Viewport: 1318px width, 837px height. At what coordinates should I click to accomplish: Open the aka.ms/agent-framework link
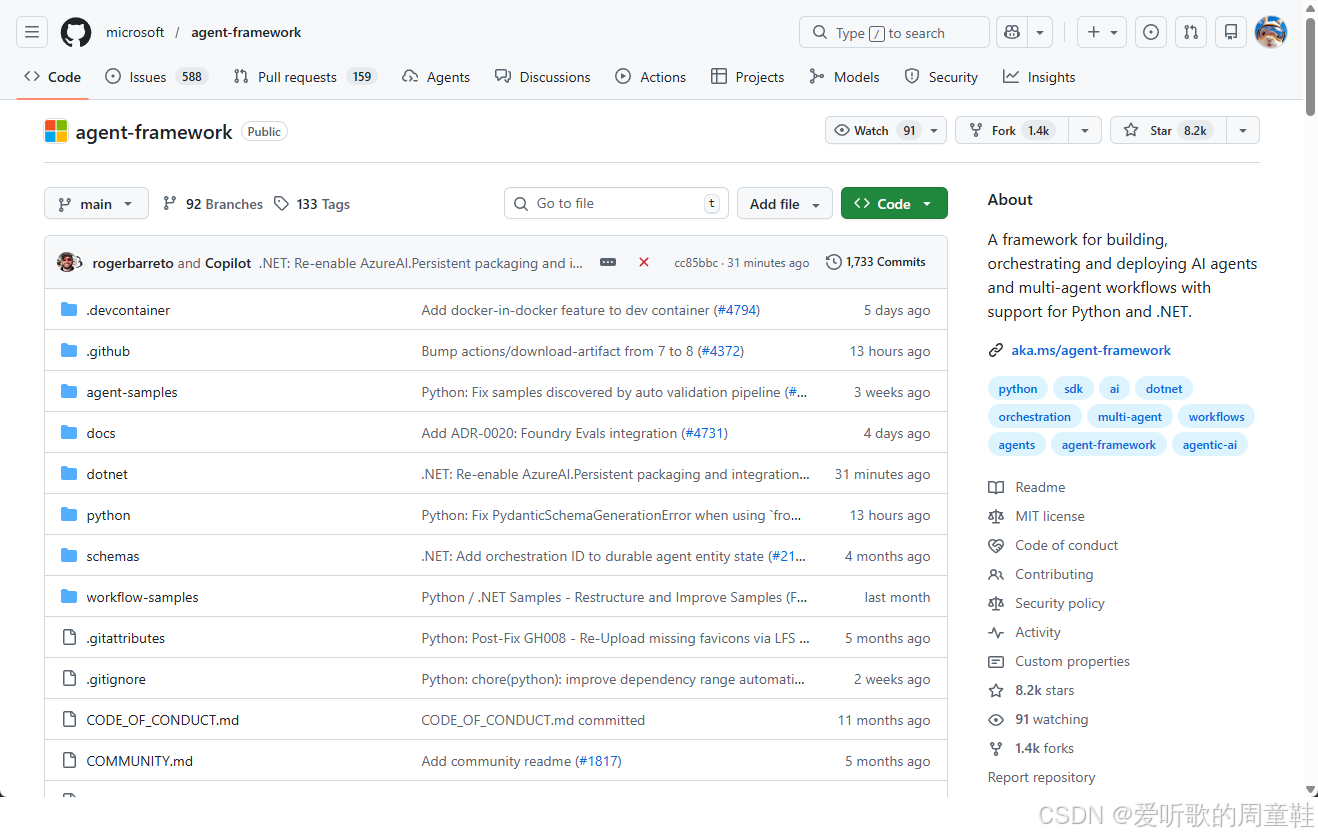point(1091,350)
